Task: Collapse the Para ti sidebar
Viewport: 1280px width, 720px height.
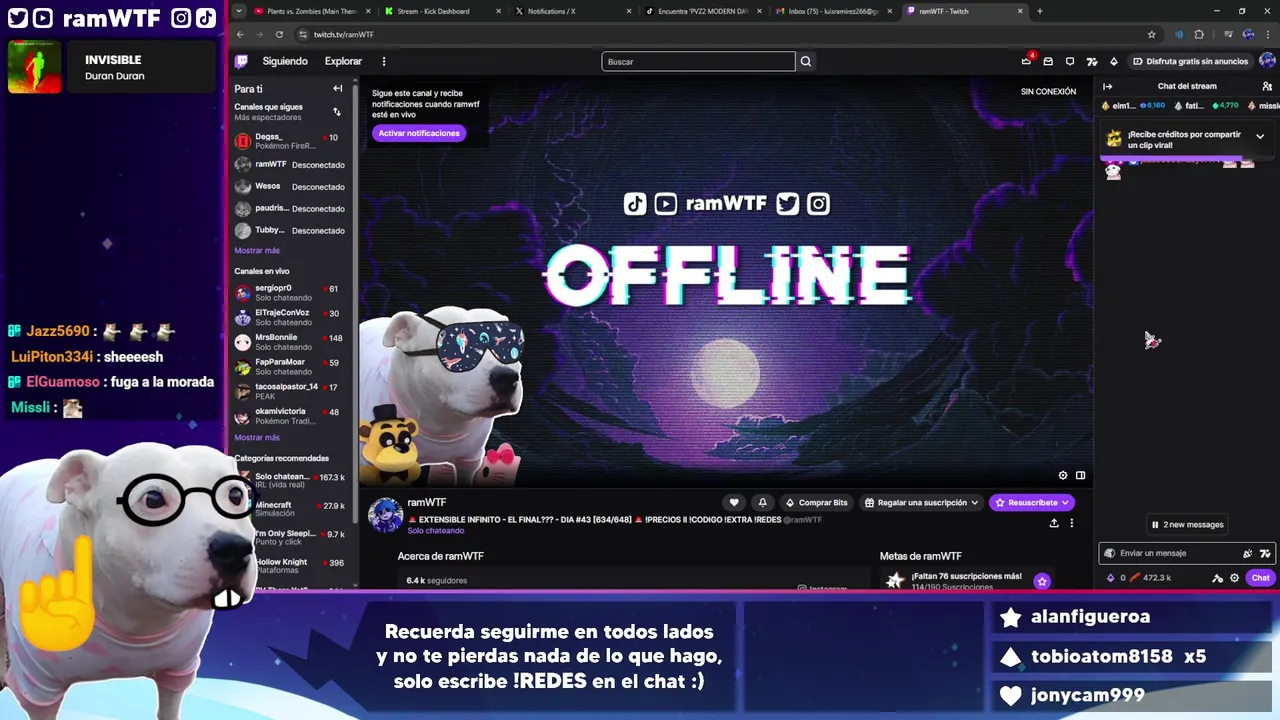Action: coord(337,89)
